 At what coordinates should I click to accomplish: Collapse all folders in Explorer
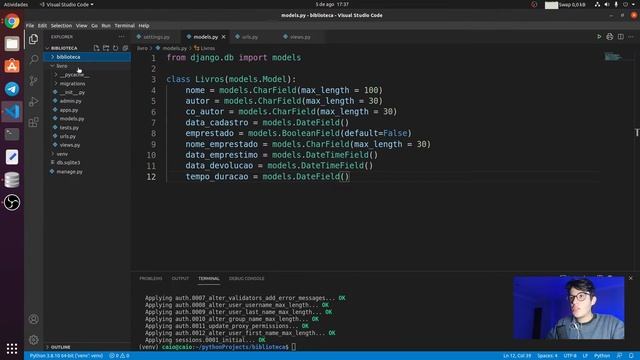[x=125, y=48]
